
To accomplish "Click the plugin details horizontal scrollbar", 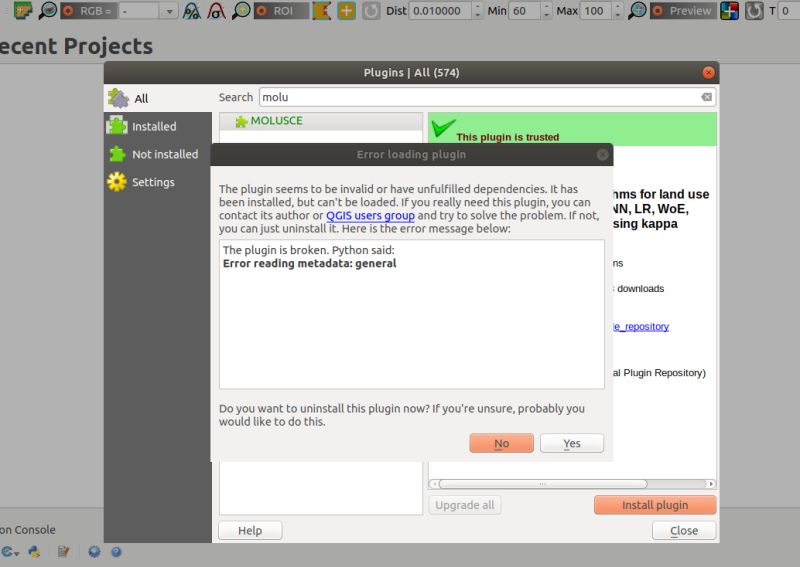I will (x=543, y=483).
